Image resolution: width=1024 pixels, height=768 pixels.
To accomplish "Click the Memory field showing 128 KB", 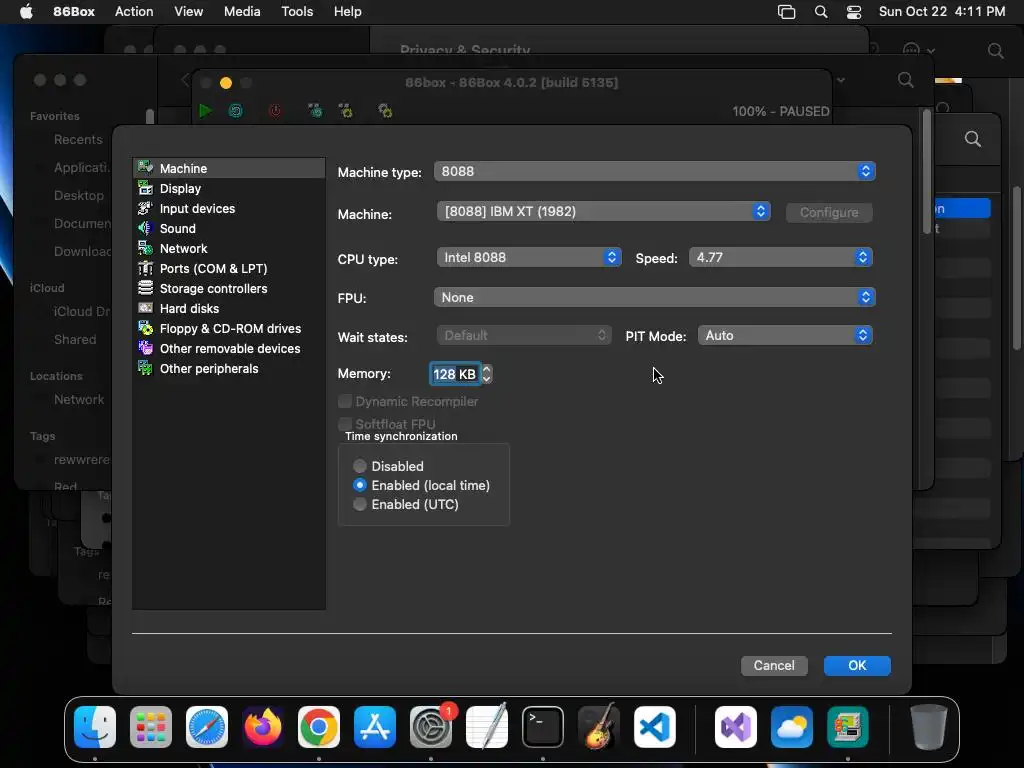I will click(455, 374).
